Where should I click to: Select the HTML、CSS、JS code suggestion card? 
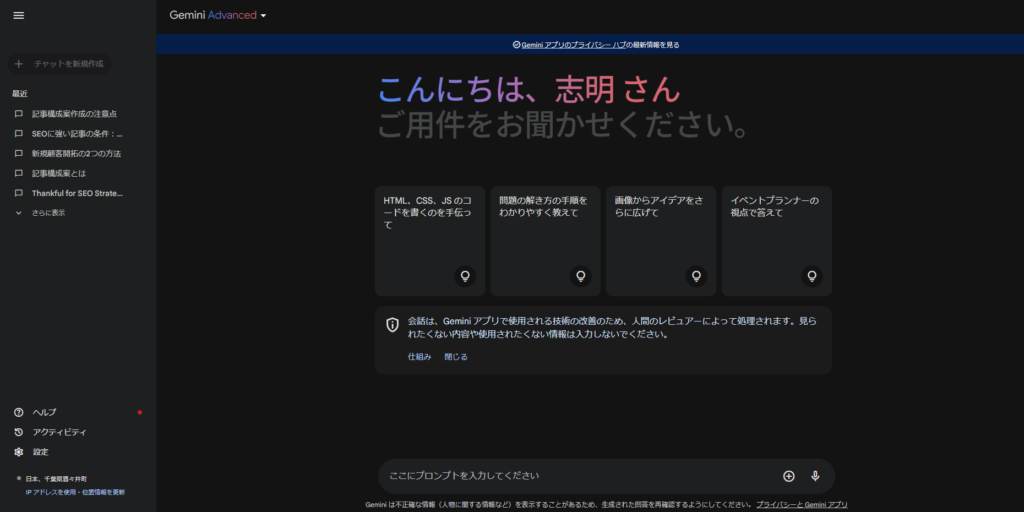[430, 241]
